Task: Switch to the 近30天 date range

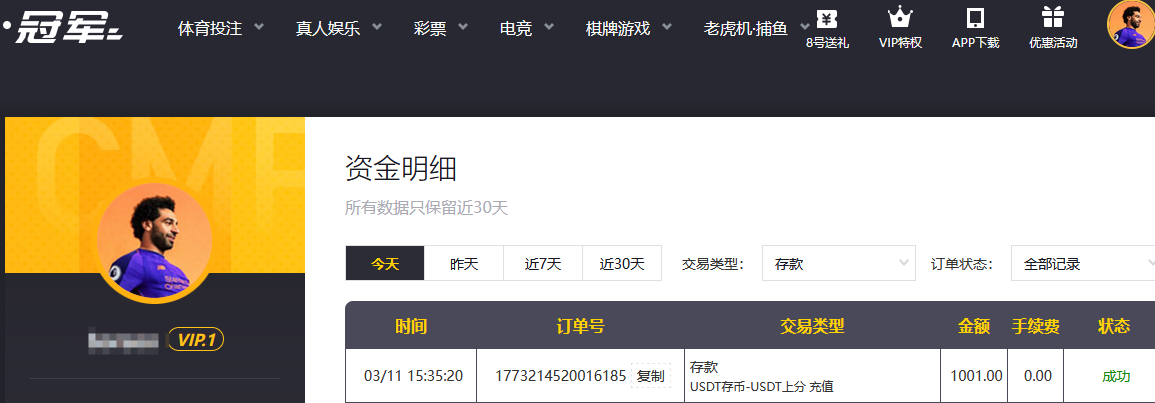Action: click(x=622, y=264)
